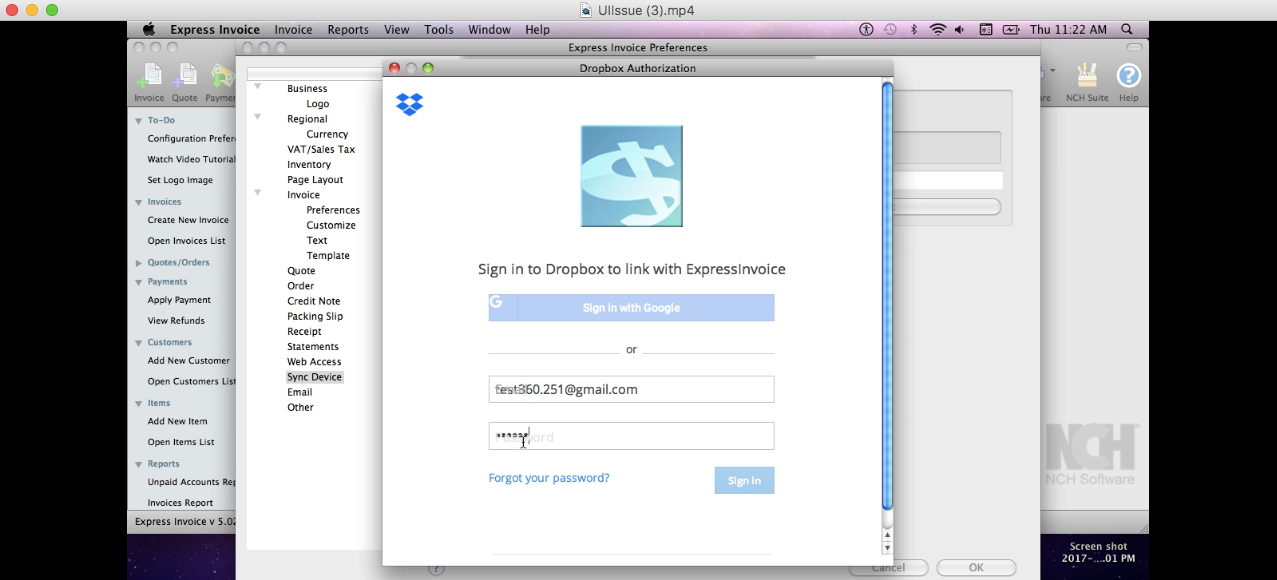1277x580 pixels.
Task: Collapse the Payments sidebar section
Action: point(139,282)
